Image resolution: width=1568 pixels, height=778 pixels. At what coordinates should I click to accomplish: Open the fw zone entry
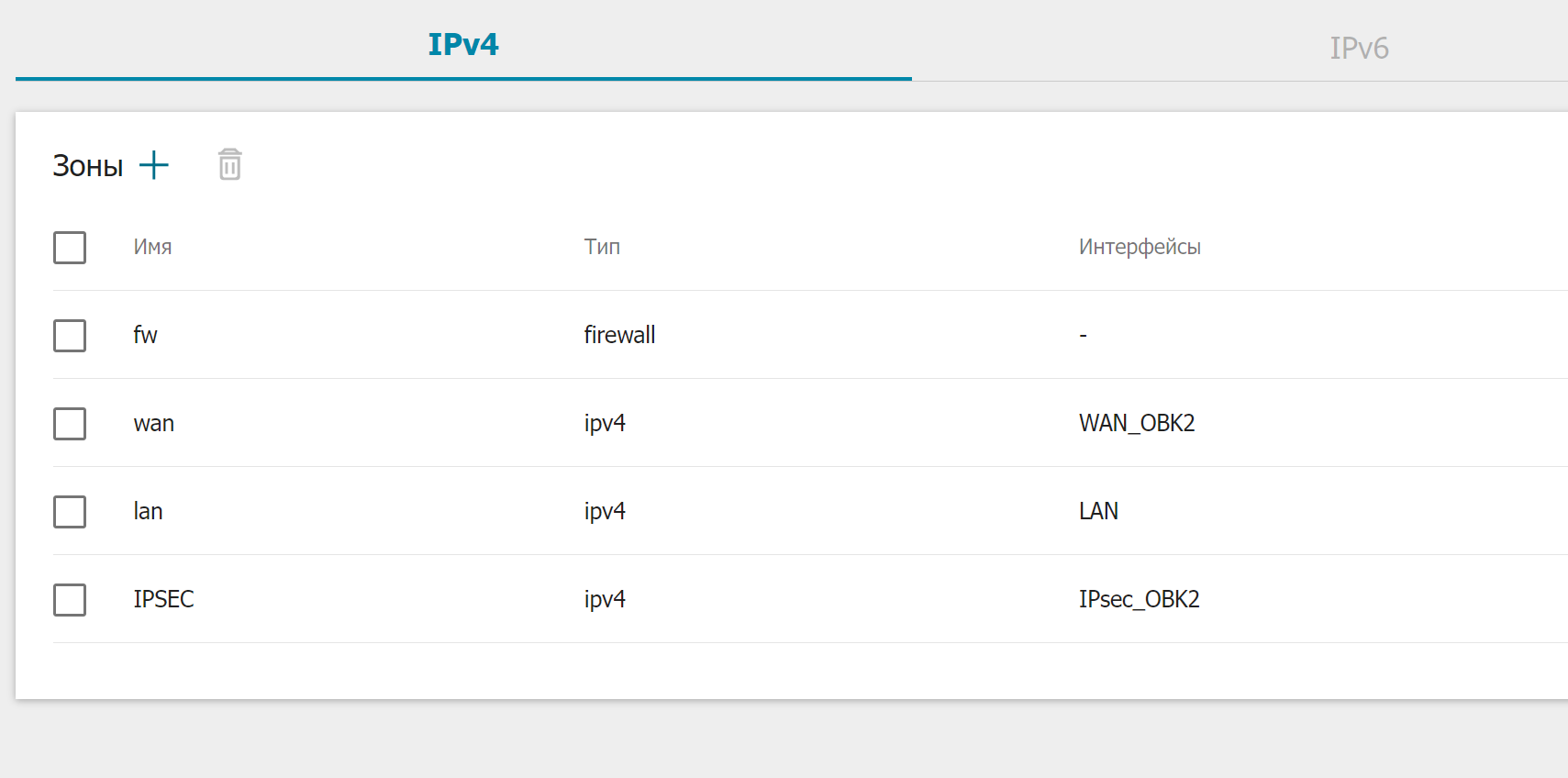point(145,335)
